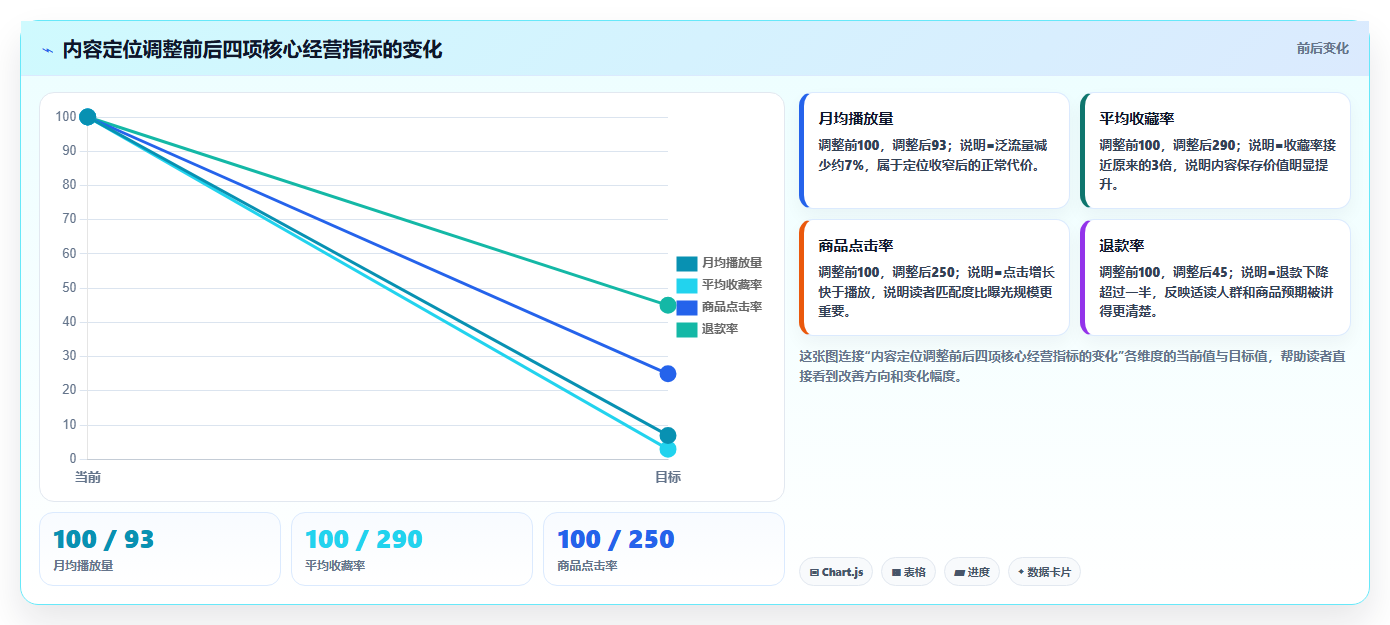
Task: Click the lightning icon beside the title
Action: (x=47, y=50)
